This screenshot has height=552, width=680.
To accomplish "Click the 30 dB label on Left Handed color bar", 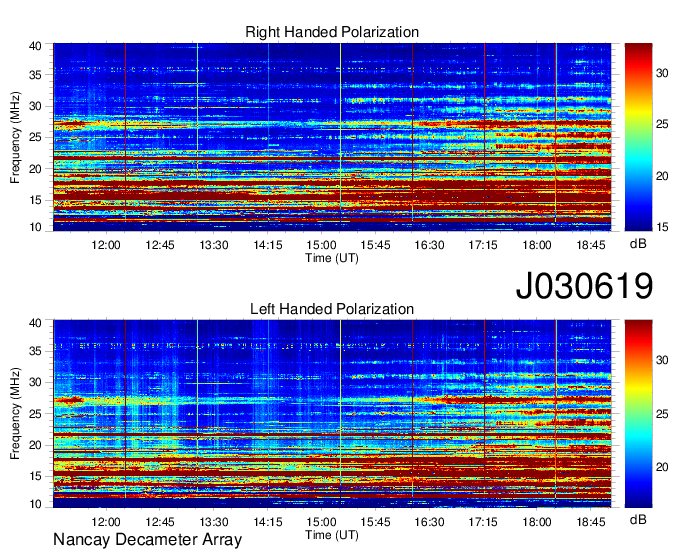I will tap(662, 360).
